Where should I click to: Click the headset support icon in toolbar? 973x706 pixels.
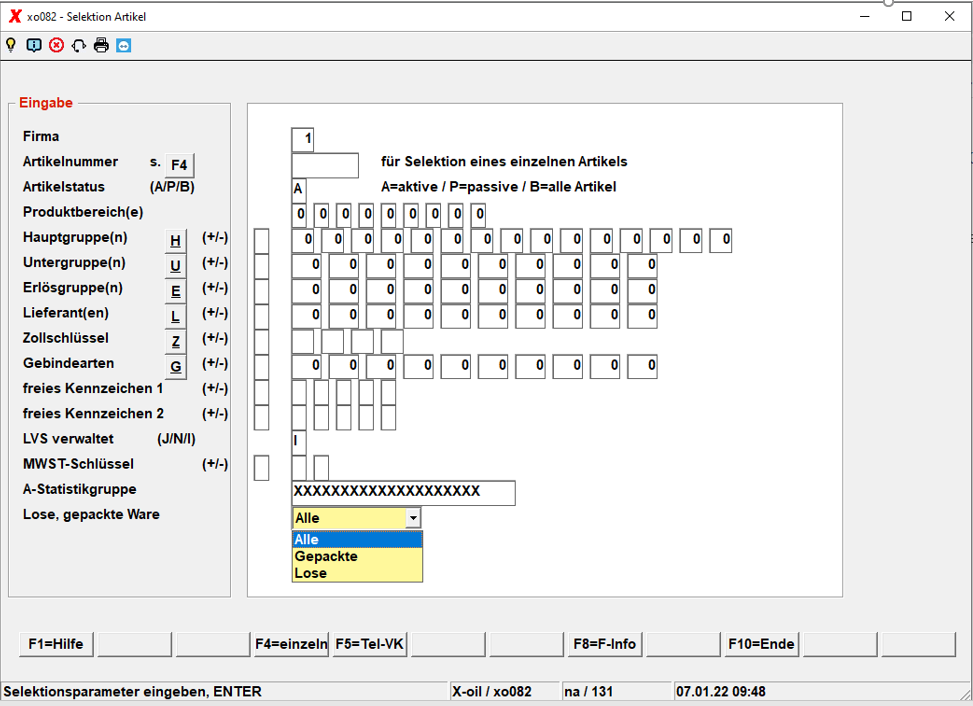click(79, 45)
